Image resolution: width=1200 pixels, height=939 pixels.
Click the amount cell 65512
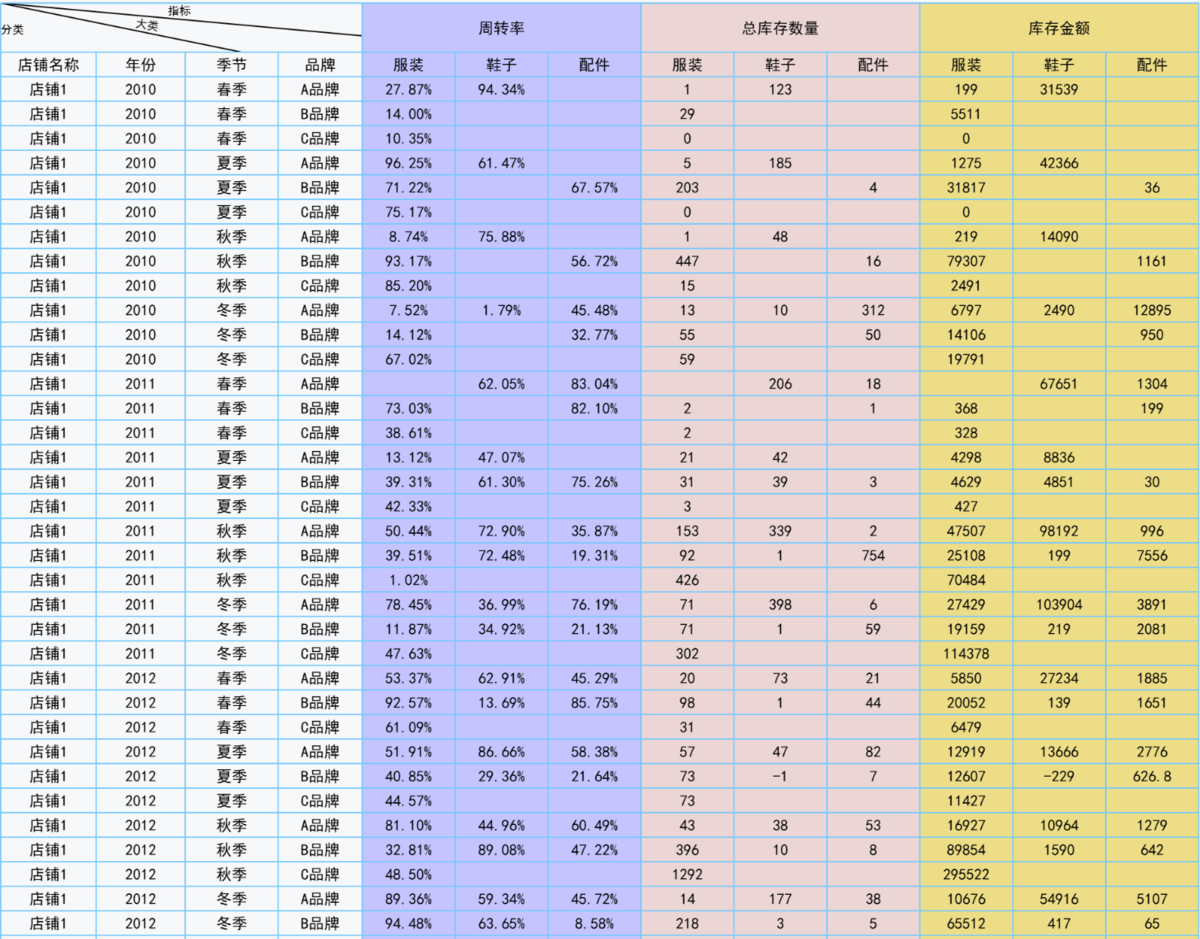point(966,923)
